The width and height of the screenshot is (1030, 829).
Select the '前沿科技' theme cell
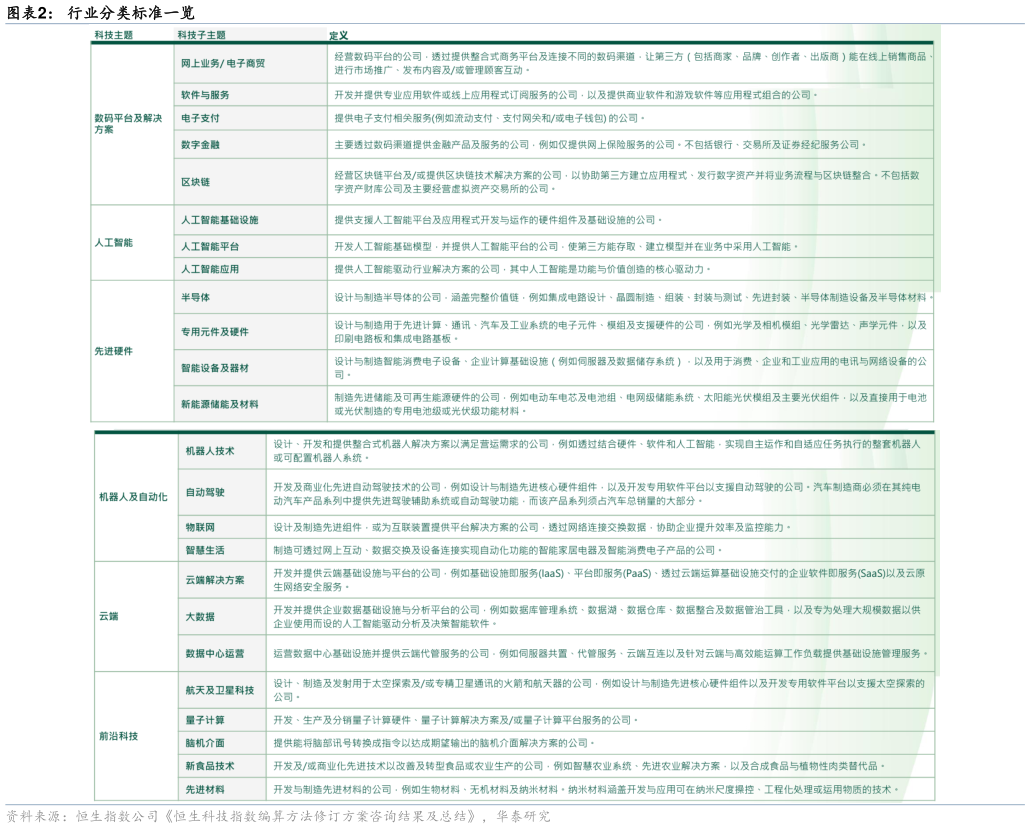136,736
